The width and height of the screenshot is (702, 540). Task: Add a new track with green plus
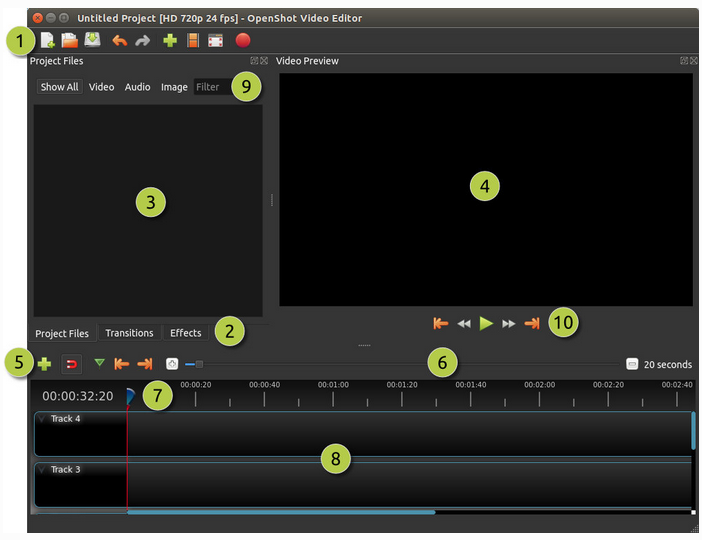[x=44, y=364]
